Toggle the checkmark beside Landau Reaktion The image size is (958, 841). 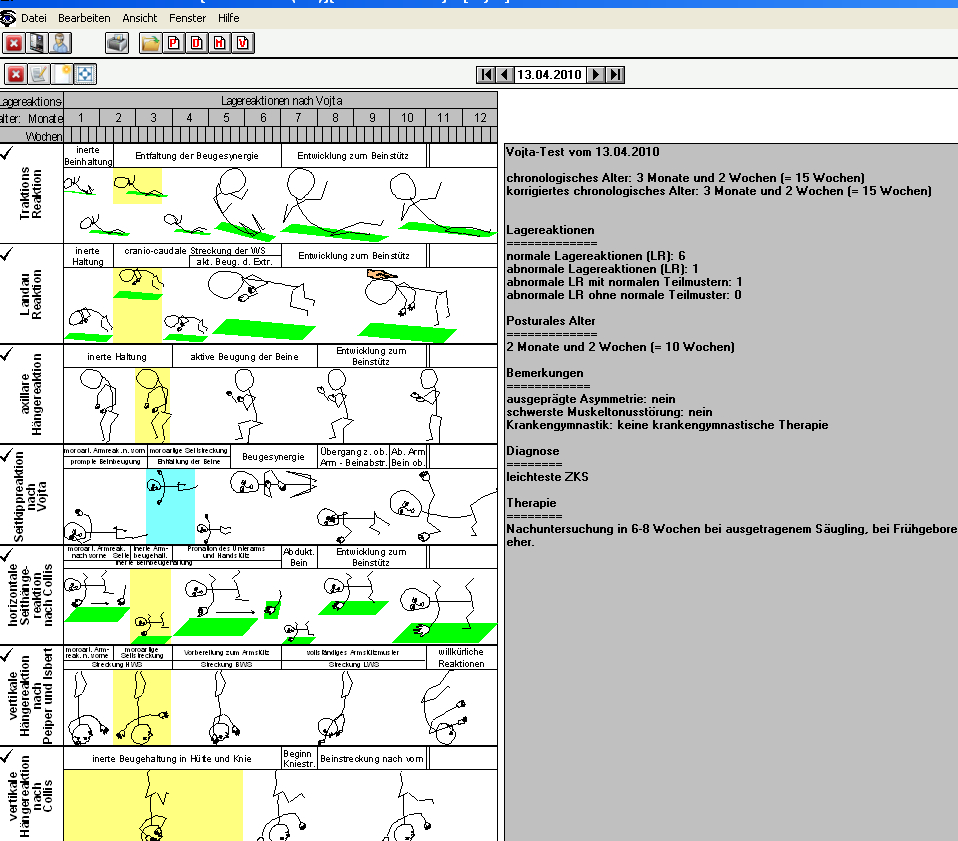click(7, 253)
